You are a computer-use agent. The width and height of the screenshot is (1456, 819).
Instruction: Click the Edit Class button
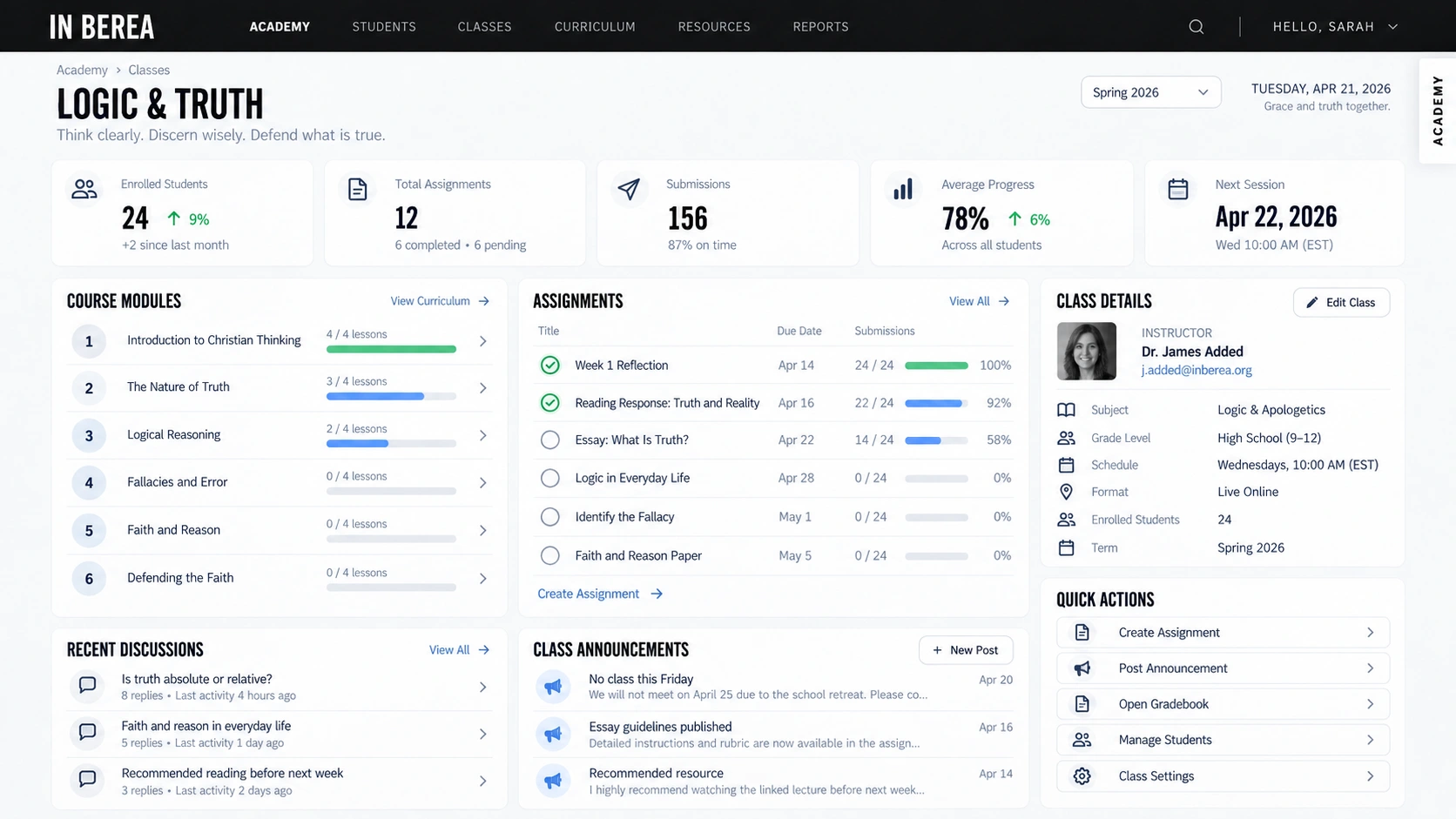tap(1341, 303)
